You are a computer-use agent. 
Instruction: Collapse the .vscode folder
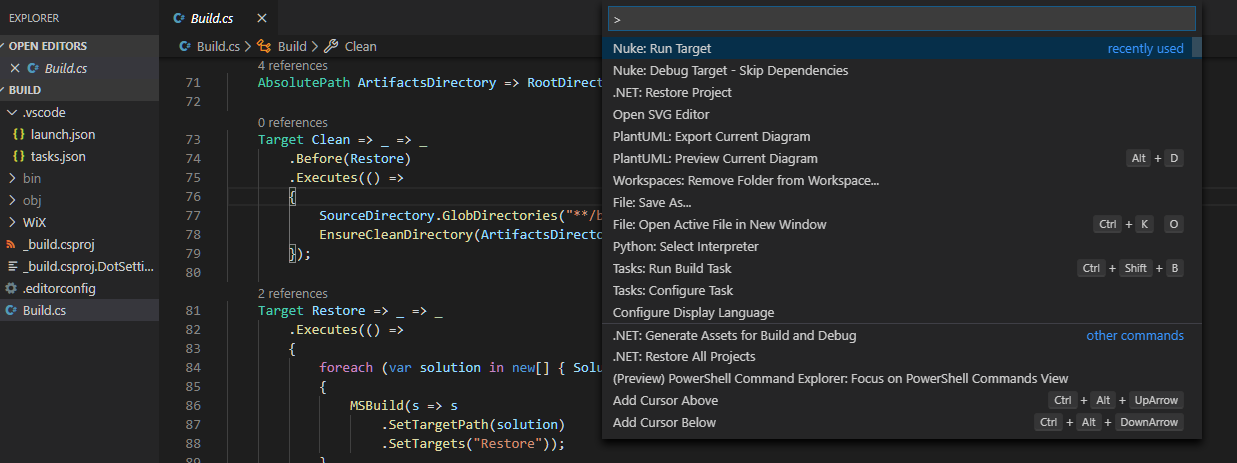pyautogui.click(x=11, y=112)
